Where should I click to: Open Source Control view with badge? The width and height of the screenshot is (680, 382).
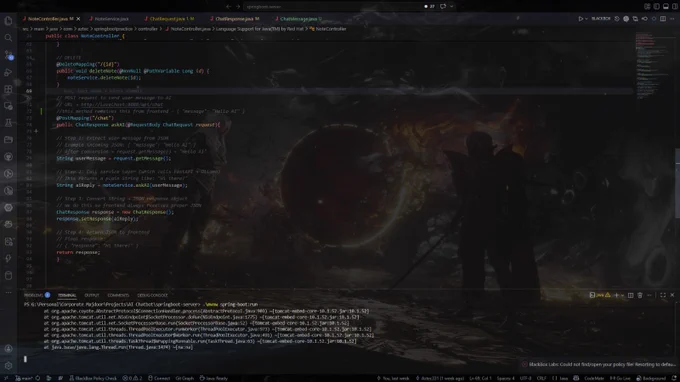(x=8, y=55)
